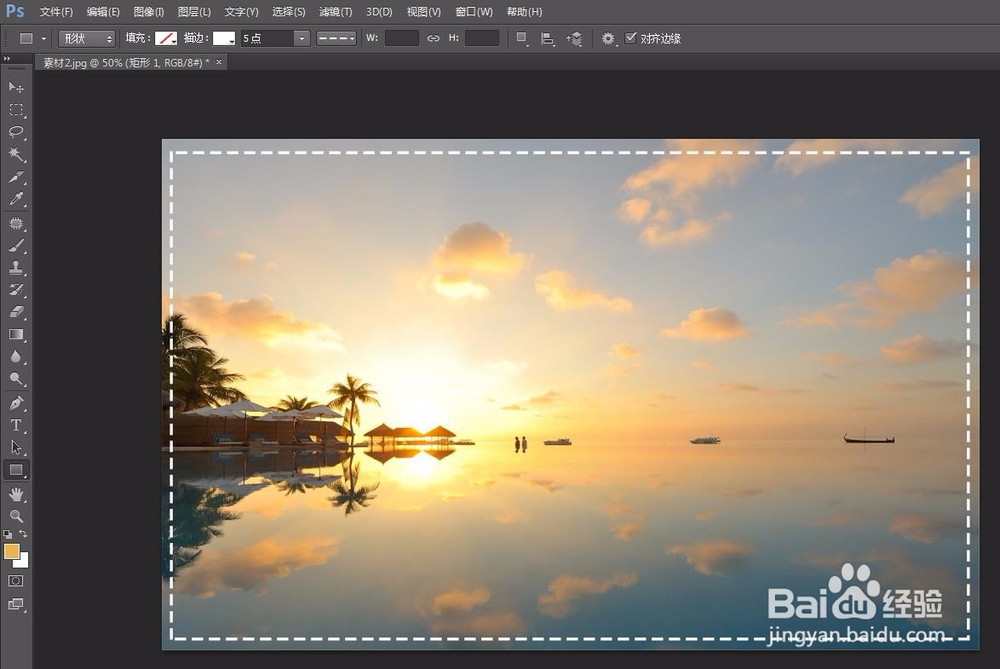The height and width of the screenshot is (669, 1000).
Task: Click the stroke width field showing 5 点
Action: 268,39
